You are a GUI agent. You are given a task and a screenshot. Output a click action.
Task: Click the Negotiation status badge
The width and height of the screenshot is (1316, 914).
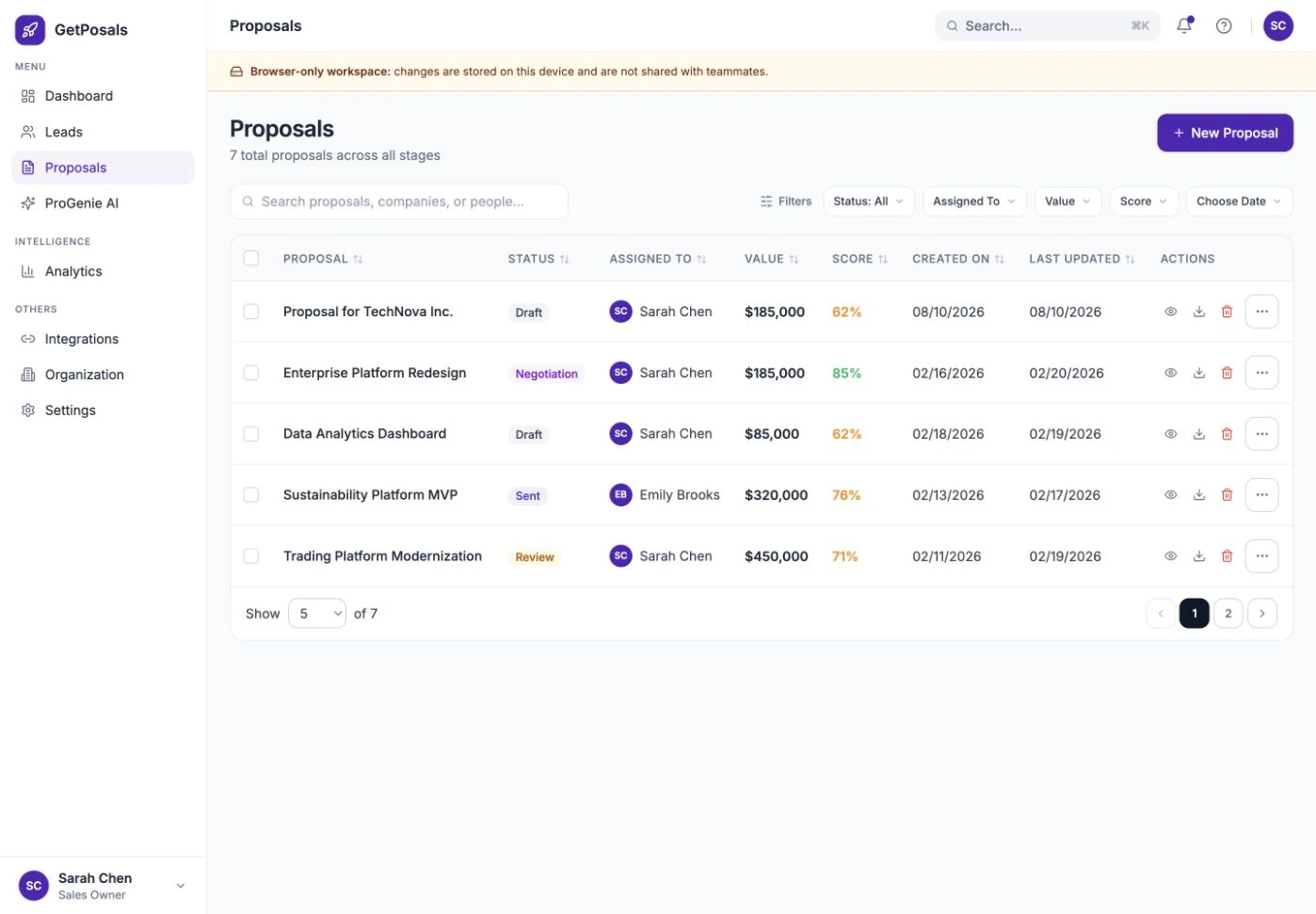(x=546, y=374)
